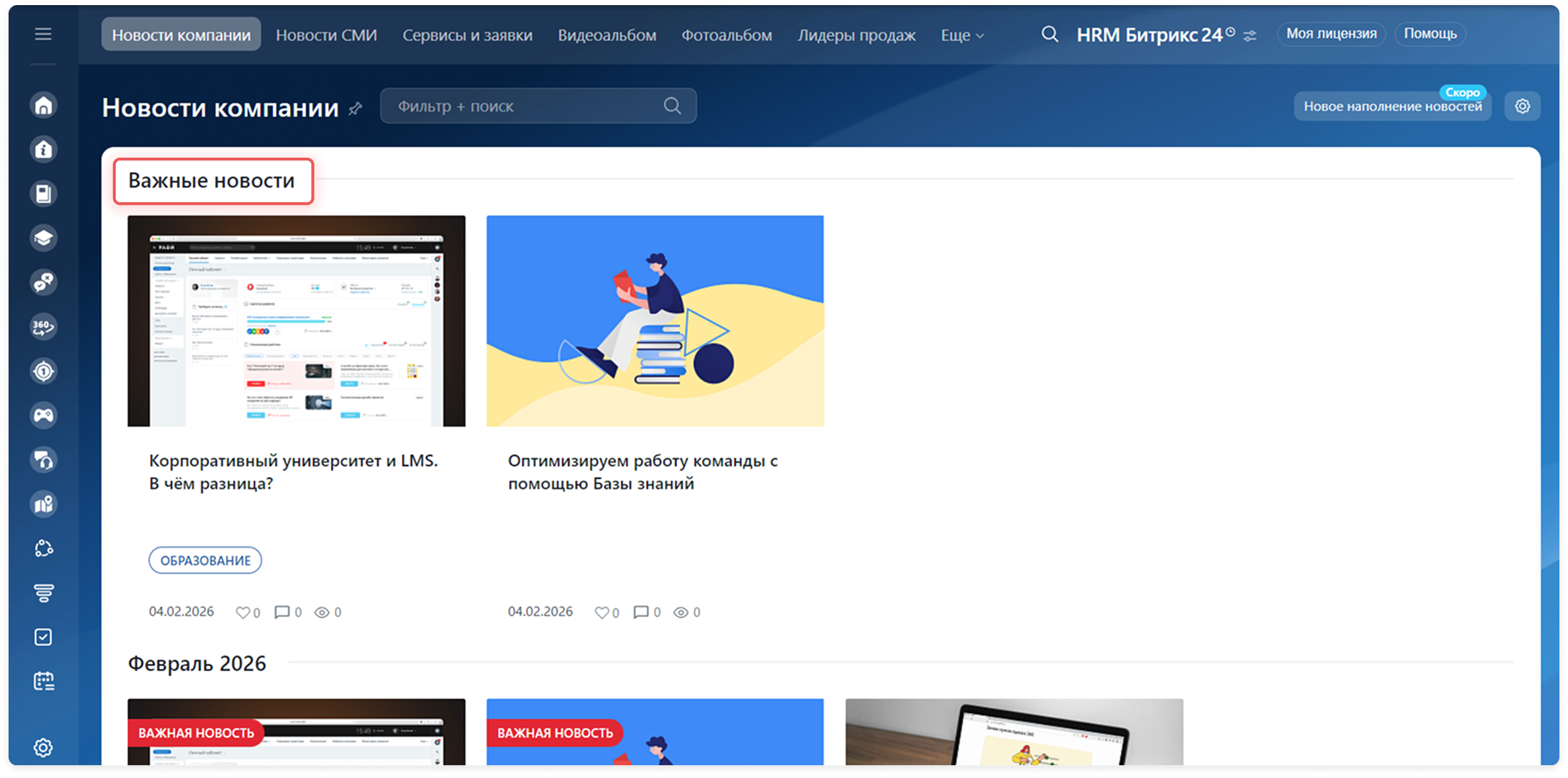Screen dimensions: 1568x778
Task: Click the search magnifier in the top bar
Action: pos(1050,34)
